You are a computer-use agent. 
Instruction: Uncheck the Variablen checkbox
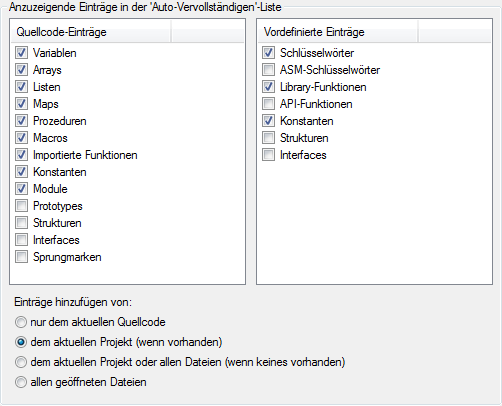21,53
